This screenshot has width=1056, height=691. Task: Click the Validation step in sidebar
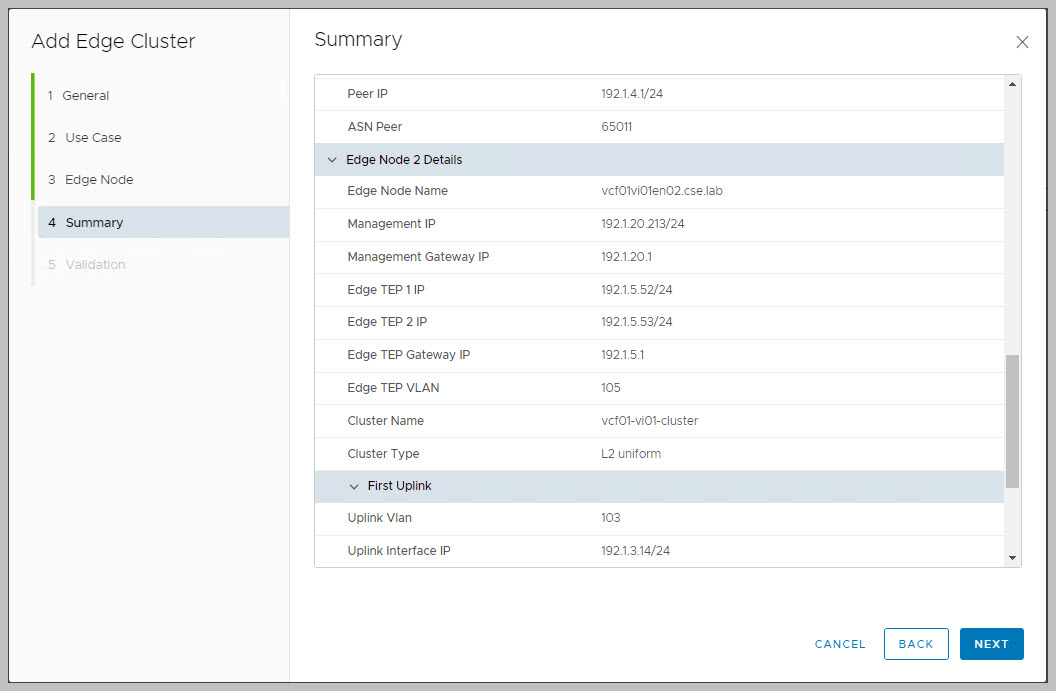[95, 265]
